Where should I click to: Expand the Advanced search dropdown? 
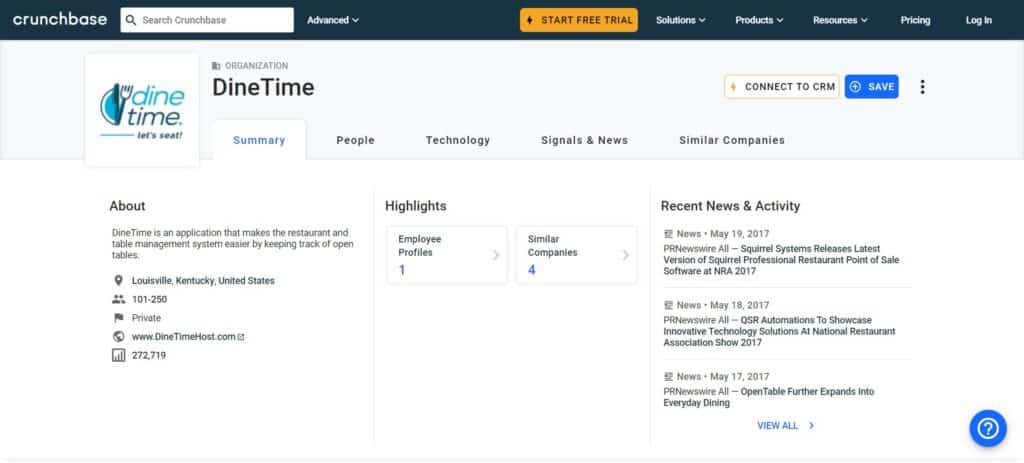(333, 20)
